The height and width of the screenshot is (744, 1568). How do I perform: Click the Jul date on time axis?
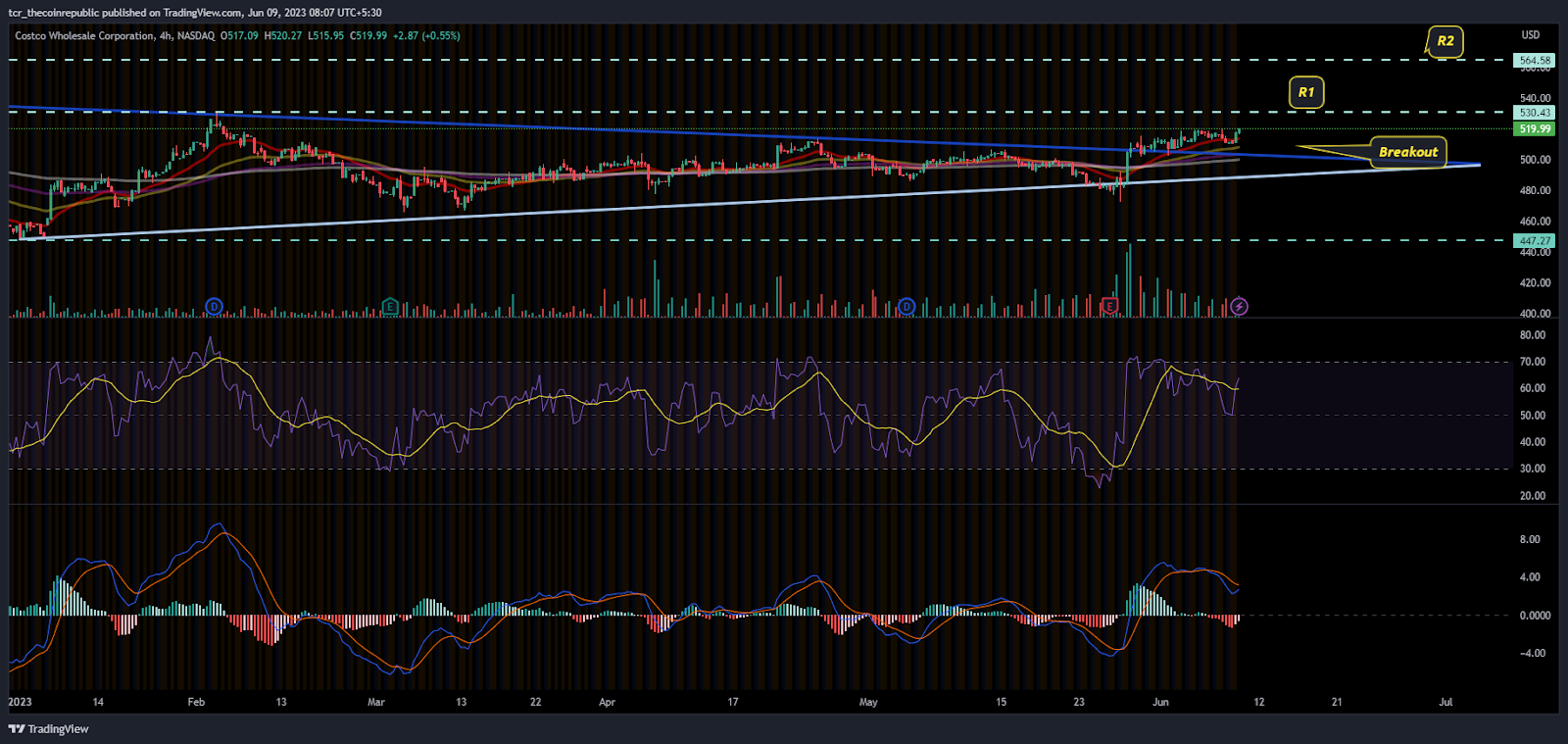pyautogui.click(x=1445, y=702)
